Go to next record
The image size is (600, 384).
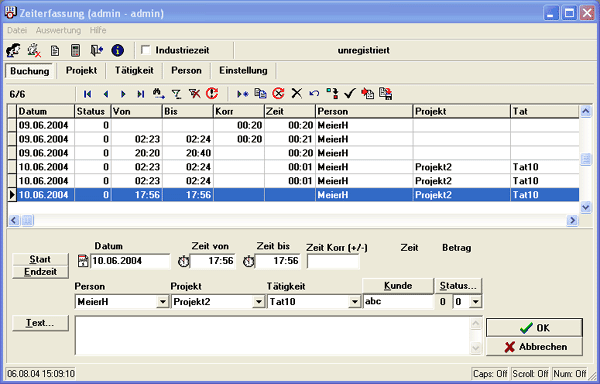coord(123,94)
